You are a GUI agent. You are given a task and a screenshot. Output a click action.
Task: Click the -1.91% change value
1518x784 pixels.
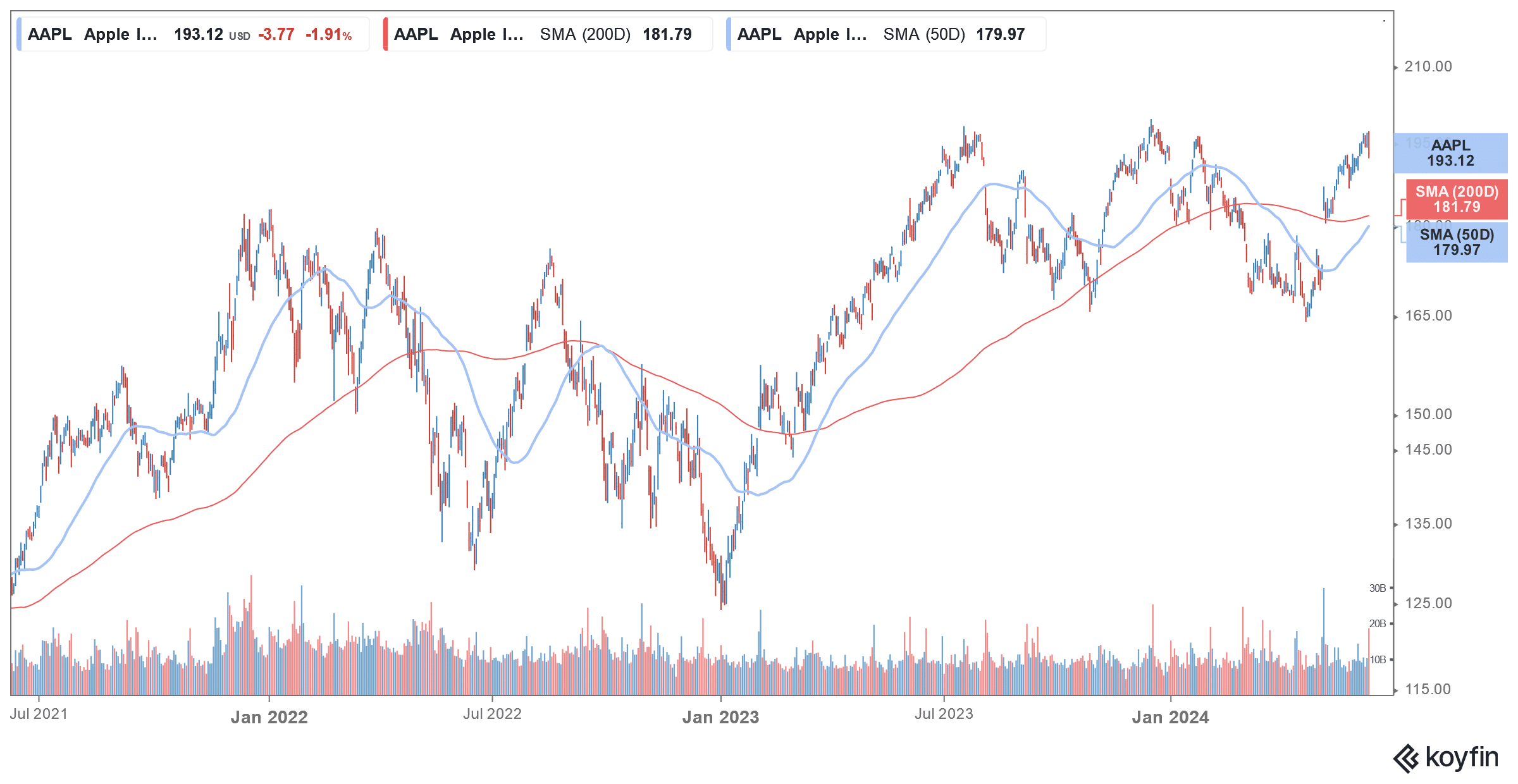(x=329, y=34)
